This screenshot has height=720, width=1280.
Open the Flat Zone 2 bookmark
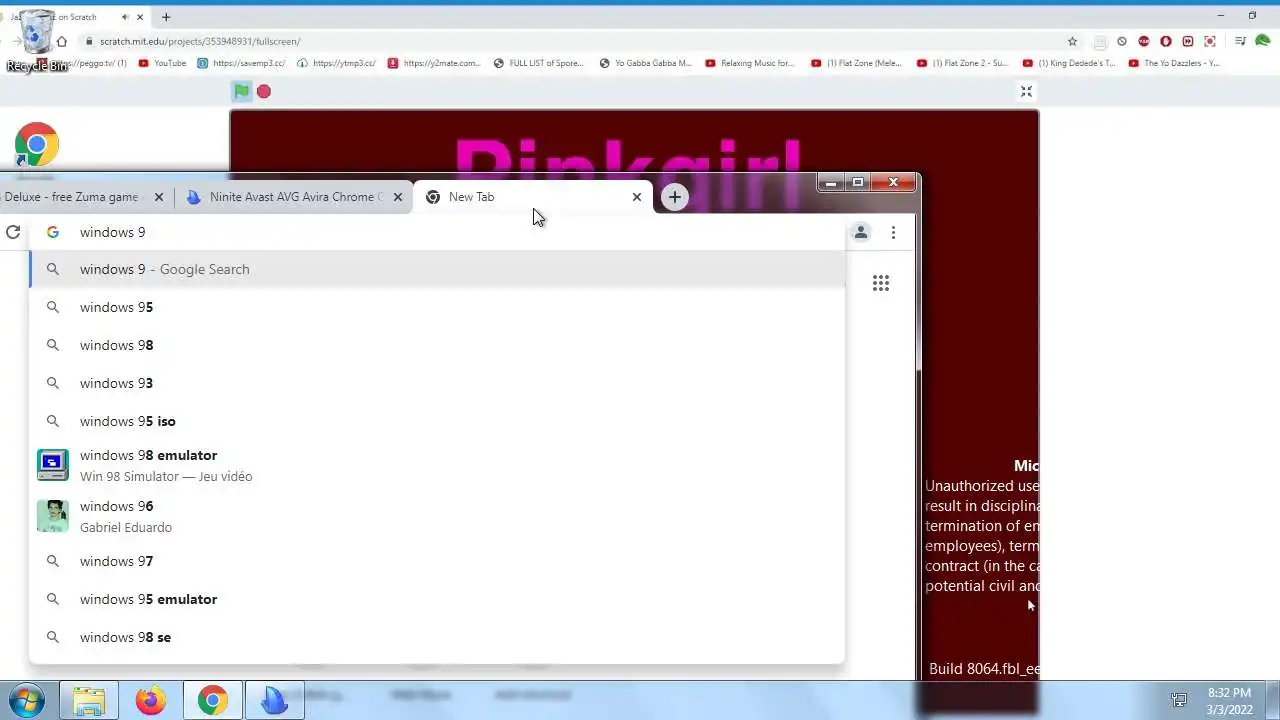[962, 63]
